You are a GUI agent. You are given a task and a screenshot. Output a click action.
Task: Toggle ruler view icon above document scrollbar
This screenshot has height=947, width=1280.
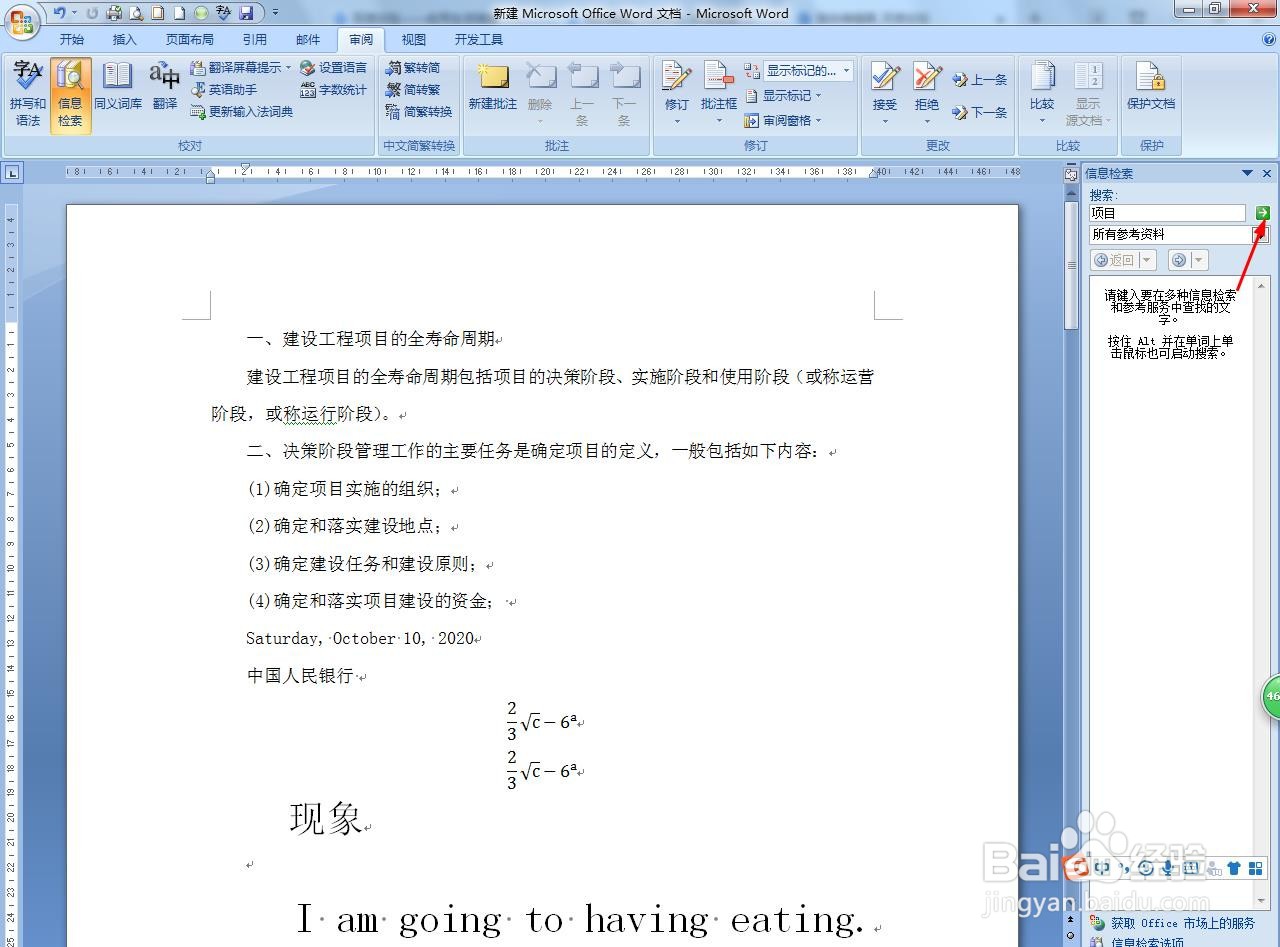pyautogui.click(x=1070, y=174)
